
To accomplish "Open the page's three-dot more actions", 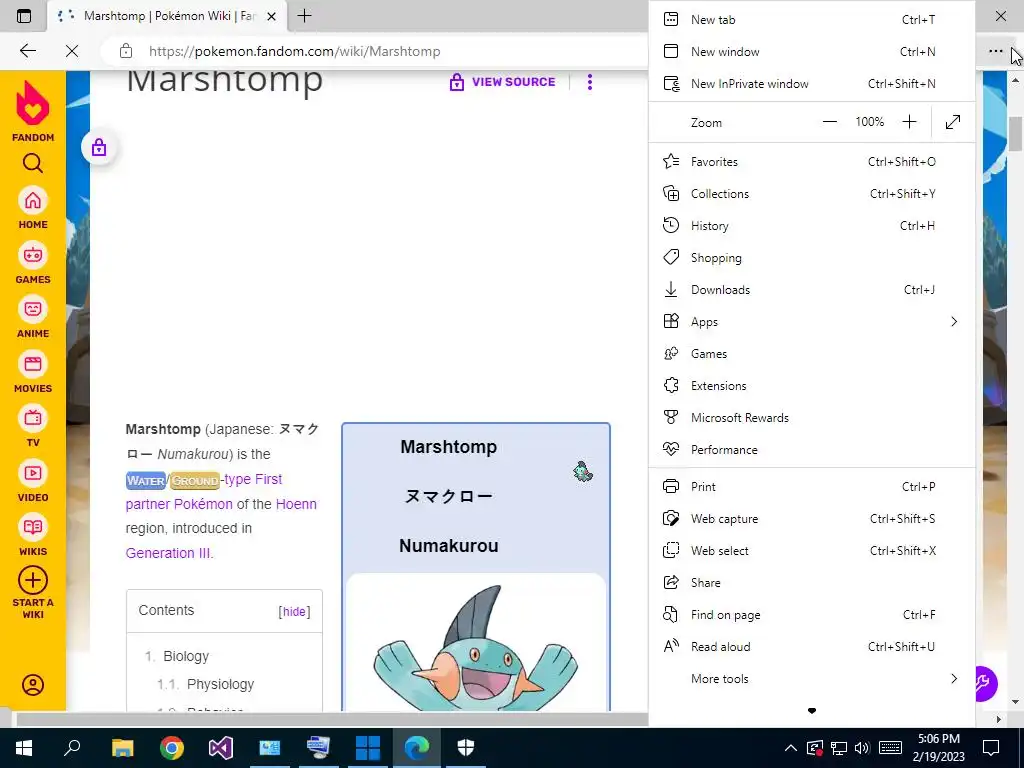I will (x=590, y=82).
